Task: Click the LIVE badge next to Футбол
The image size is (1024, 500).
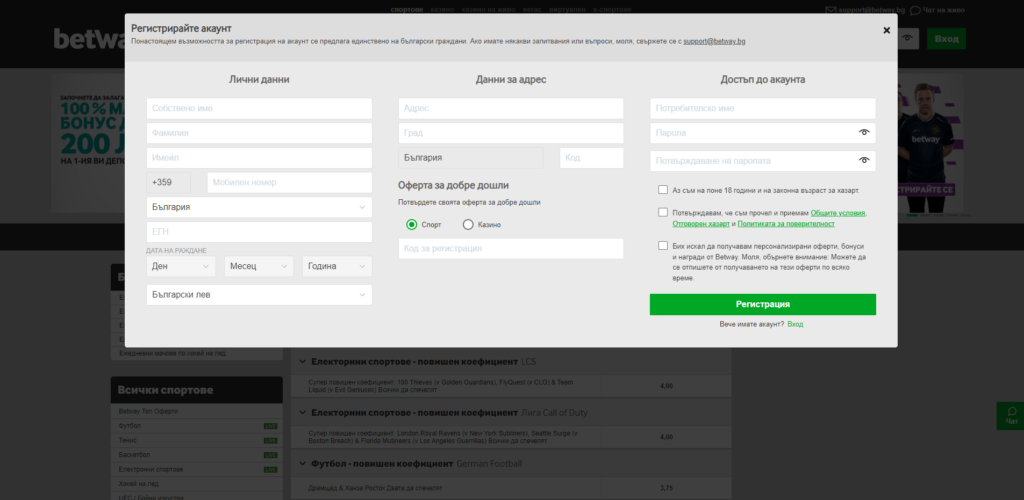Action: point(270,426)
